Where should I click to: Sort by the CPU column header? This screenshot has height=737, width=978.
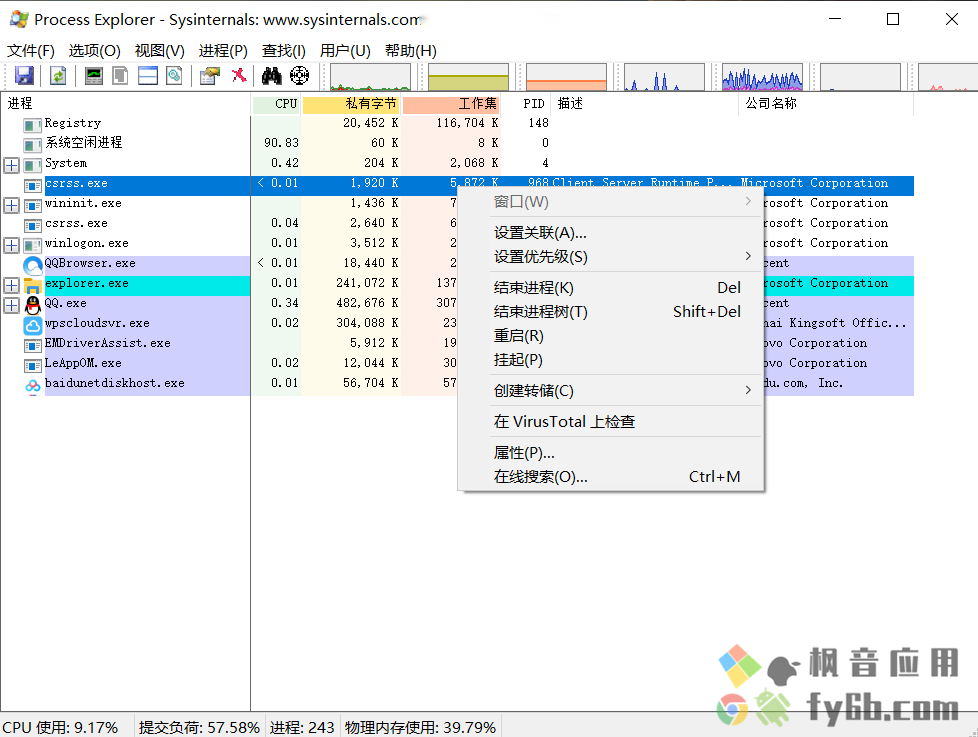[x=276, y=104]
